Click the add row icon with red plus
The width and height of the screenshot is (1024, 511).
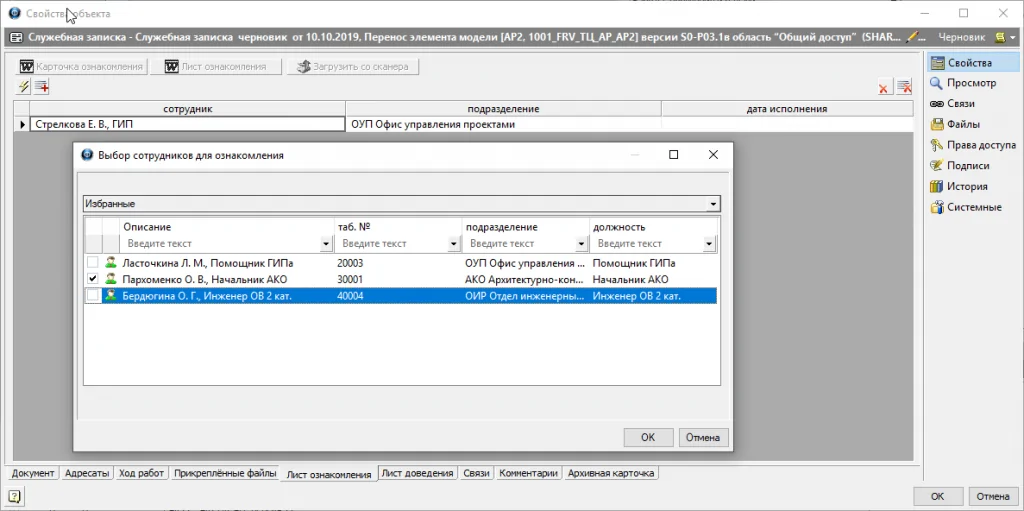point(42,87)
